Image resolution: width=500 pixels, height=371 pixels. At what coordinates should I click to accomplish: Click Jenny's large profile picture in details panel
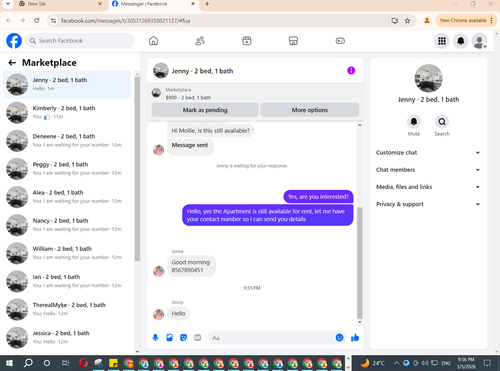point(428,78)
